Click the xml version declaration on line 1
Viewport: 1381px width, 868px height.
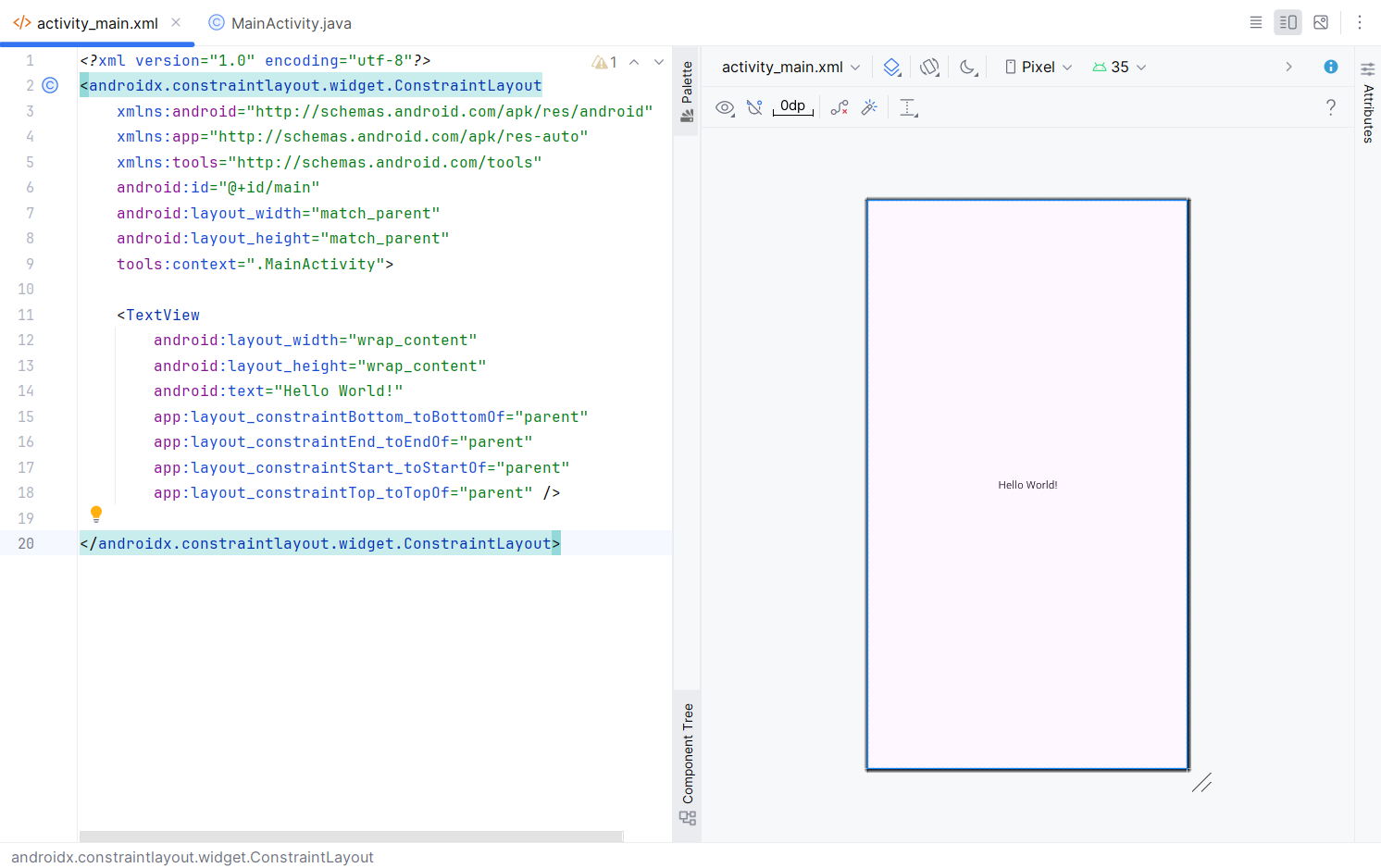[255, 60]
